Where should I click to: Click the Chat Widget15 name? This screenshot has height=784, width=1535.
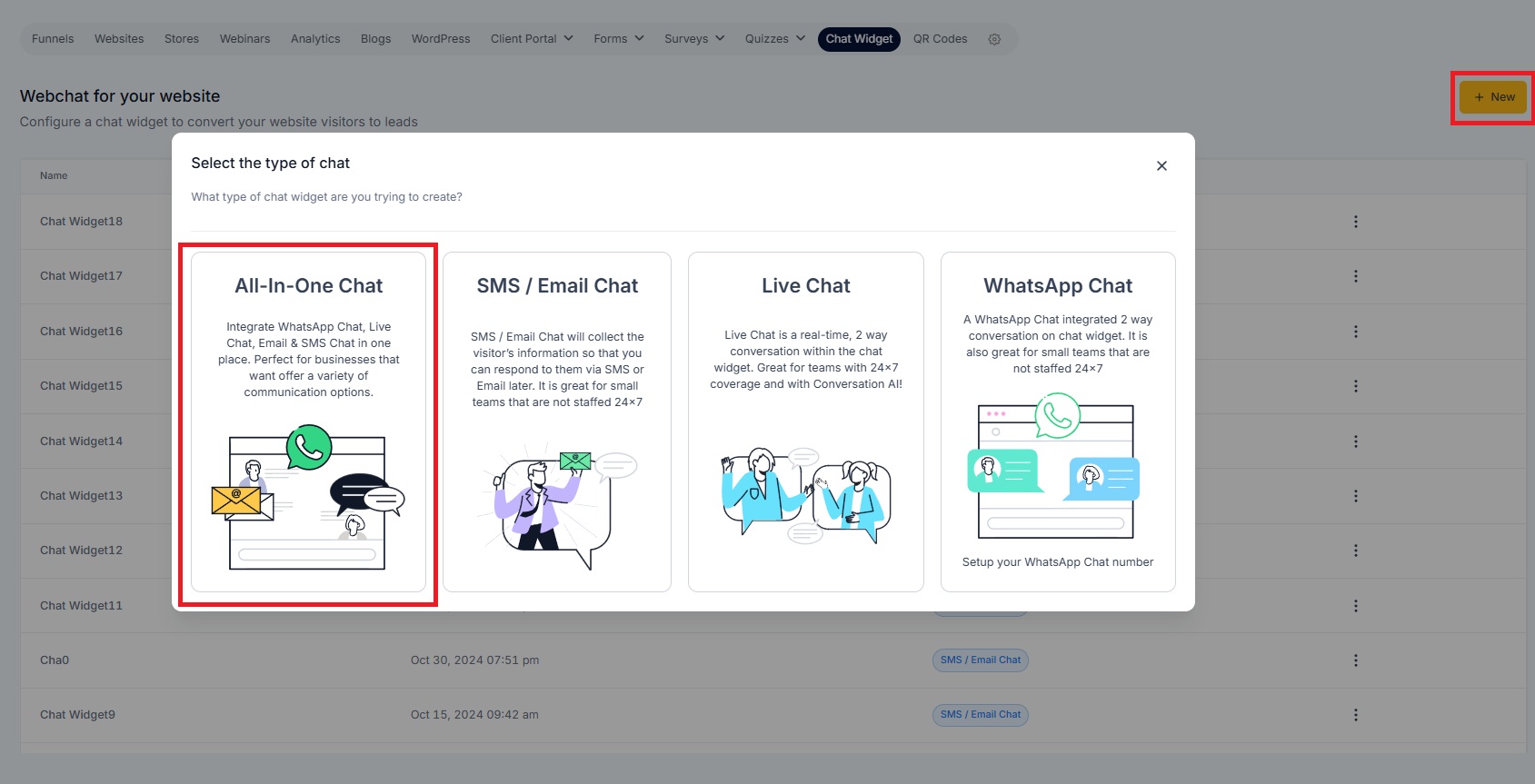(x=81, y=386)
